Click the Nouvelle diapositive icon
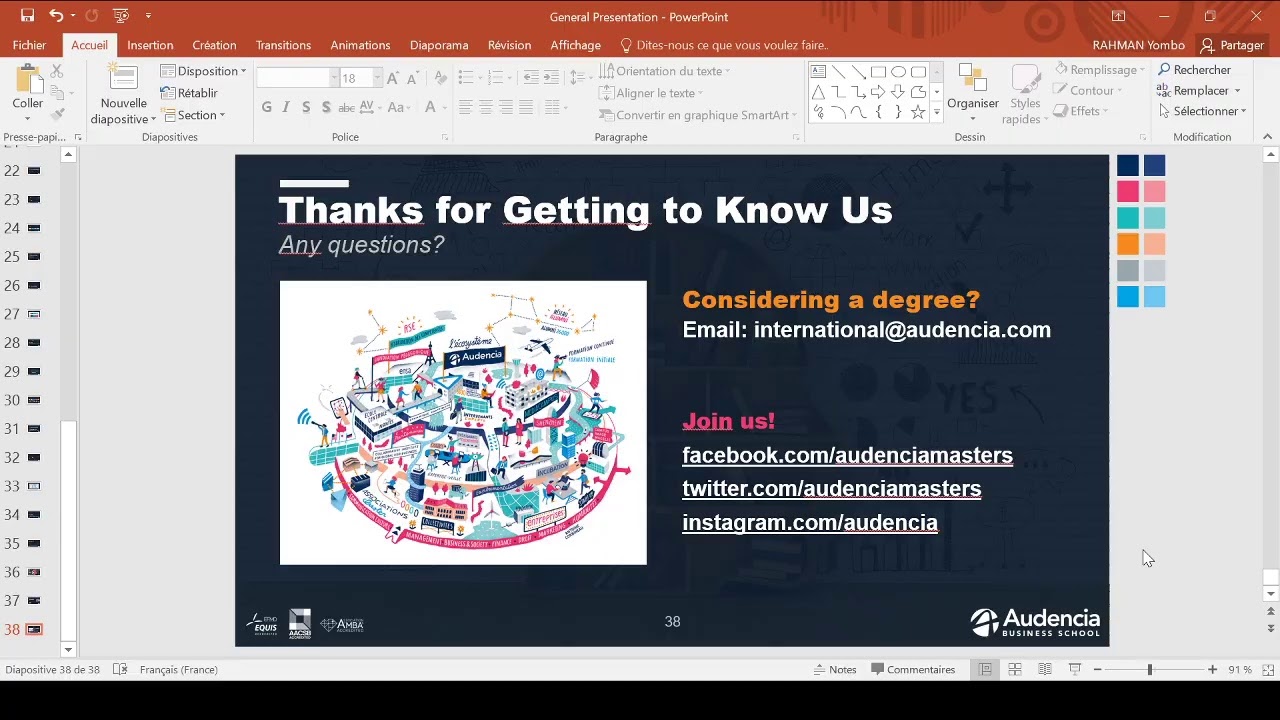1280x720 pixels. click(x=123, y=78)
